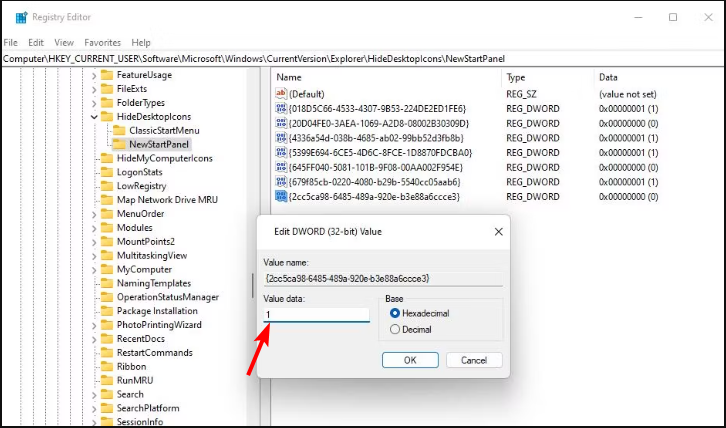Select the RecentDocs tree item
The height and width of the screenshot is (428, 726).
tap(141, 339)
